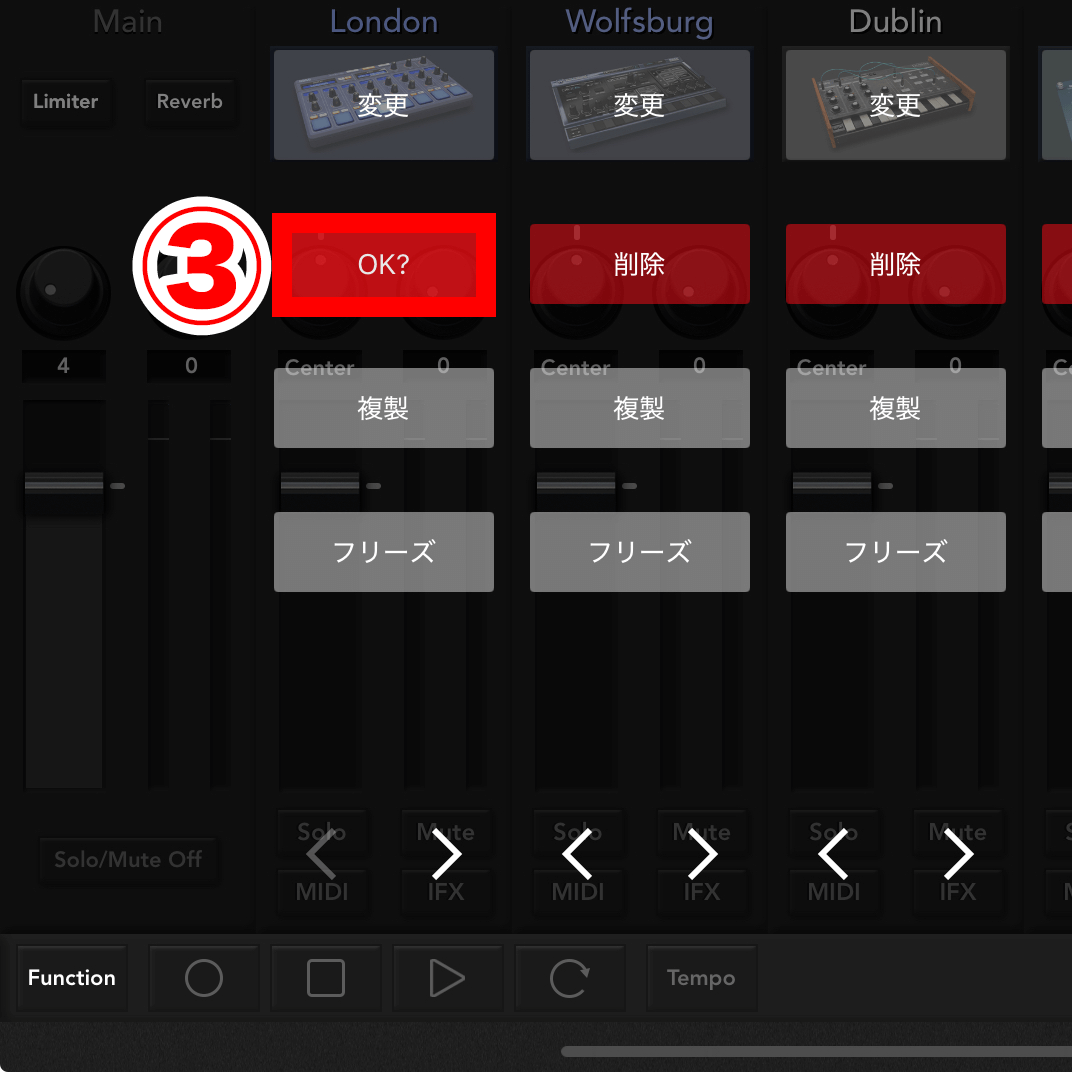The width and height of the screenshot is (1072, 1072).
Task: Move Dublin track right with the arrow
Action: [959, 855]
